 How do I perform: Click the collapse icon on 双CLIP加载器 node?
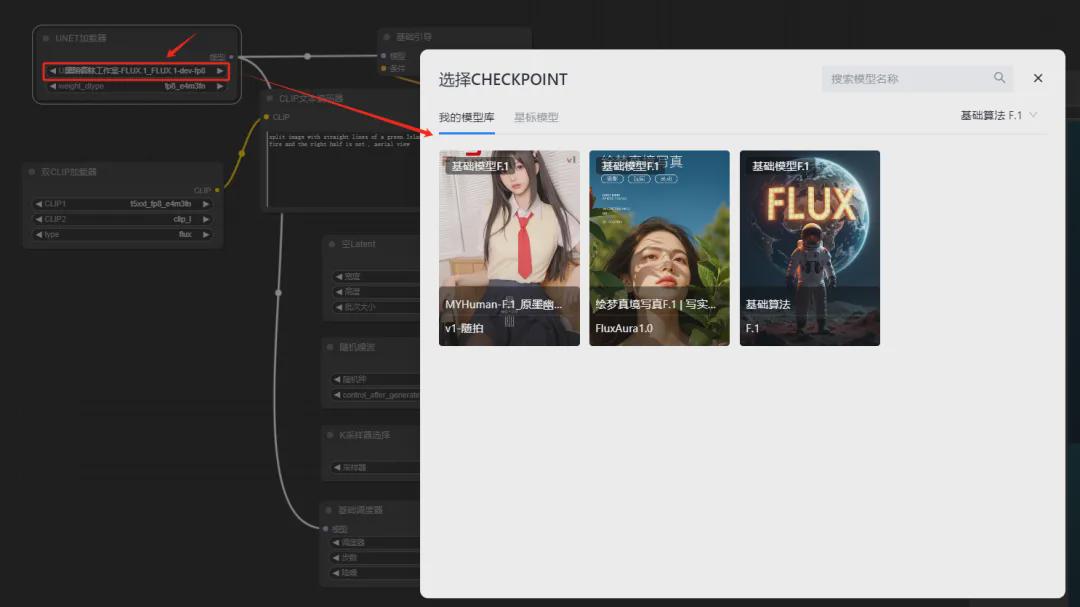pos(31,171)
